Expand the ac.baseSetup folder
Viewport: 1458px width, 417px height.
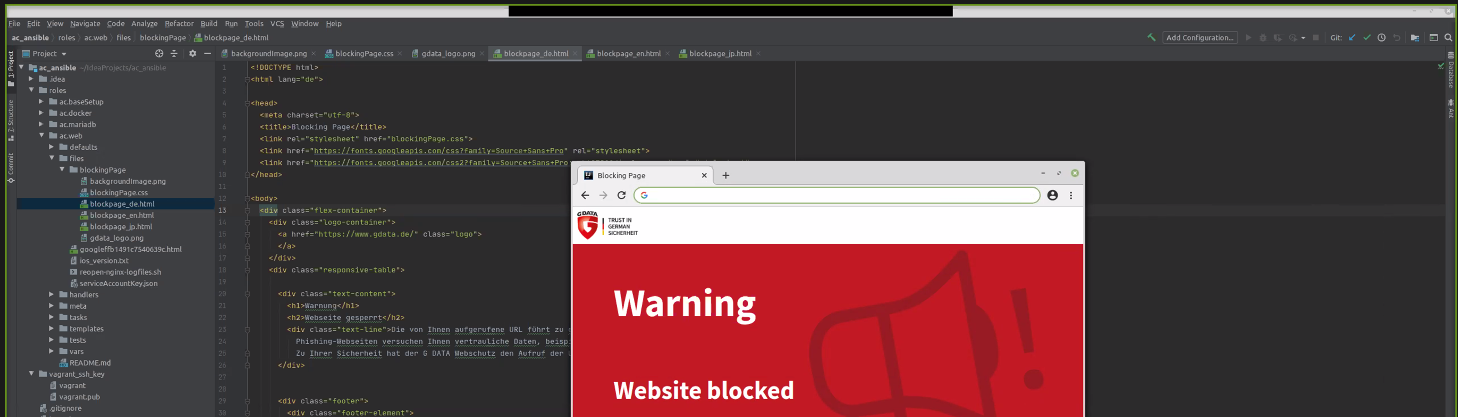pos(41,102)
